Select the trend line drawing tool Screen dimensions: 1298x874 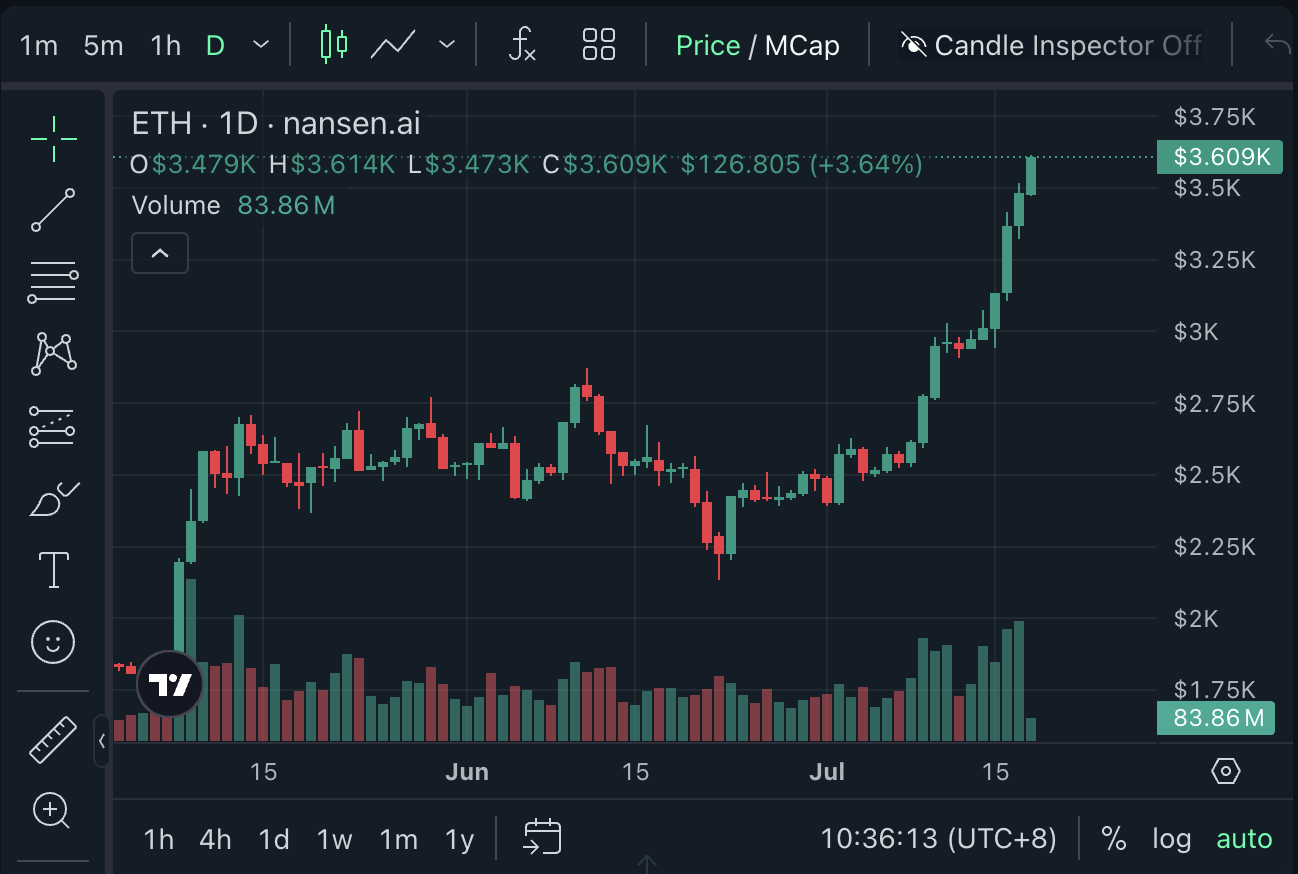(x=52, y=210)
